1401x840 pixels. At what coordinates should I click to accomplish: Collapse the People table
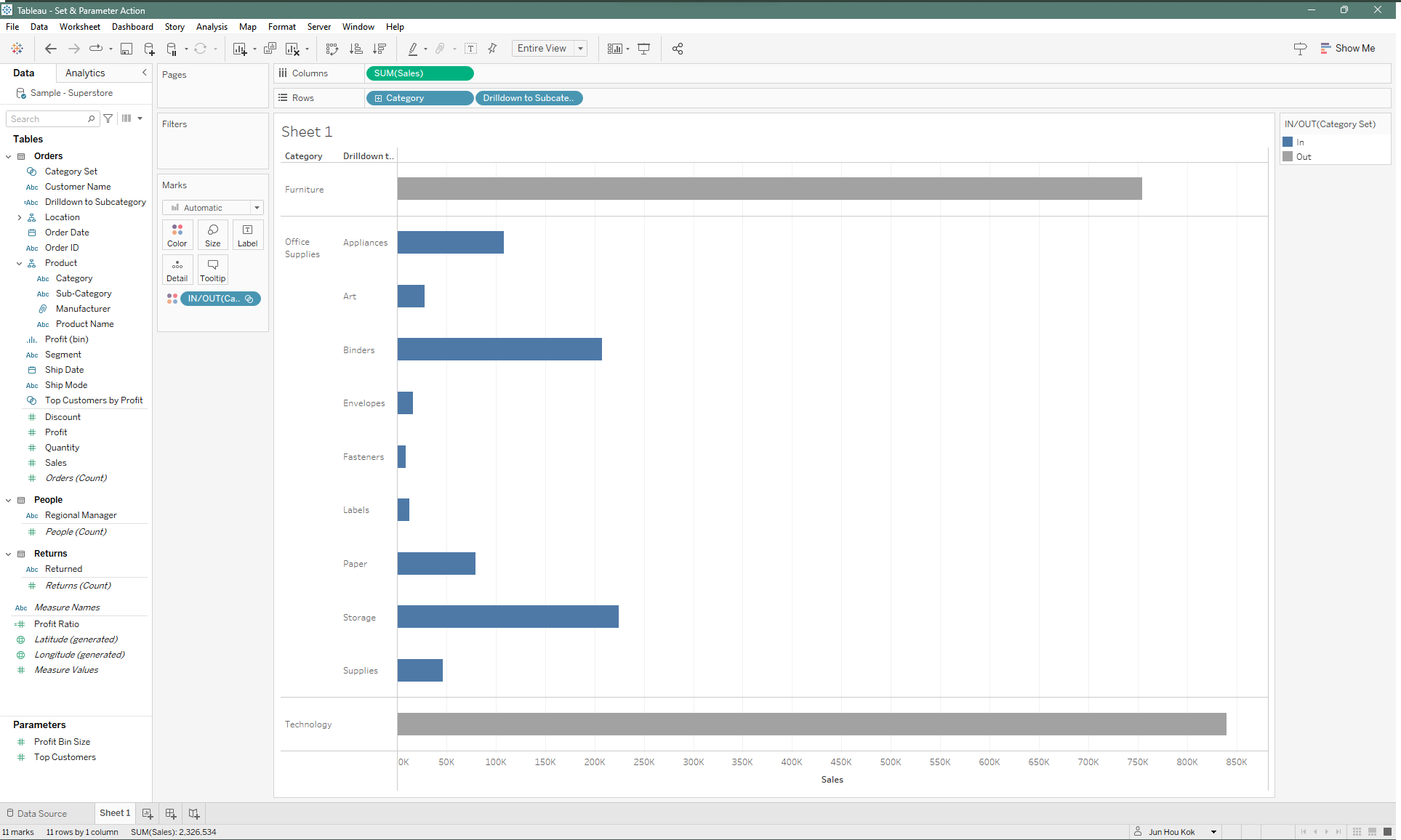click(x=9, y=500)
